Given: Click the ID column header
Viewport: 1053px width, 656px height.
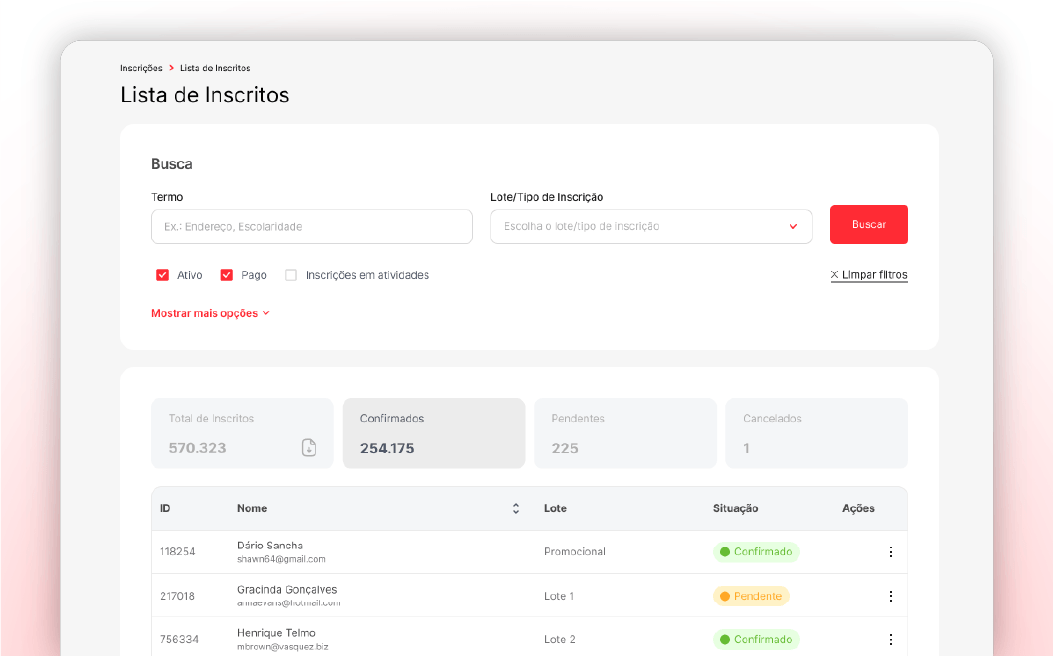Looking at the screenshot, I should 165,508.
